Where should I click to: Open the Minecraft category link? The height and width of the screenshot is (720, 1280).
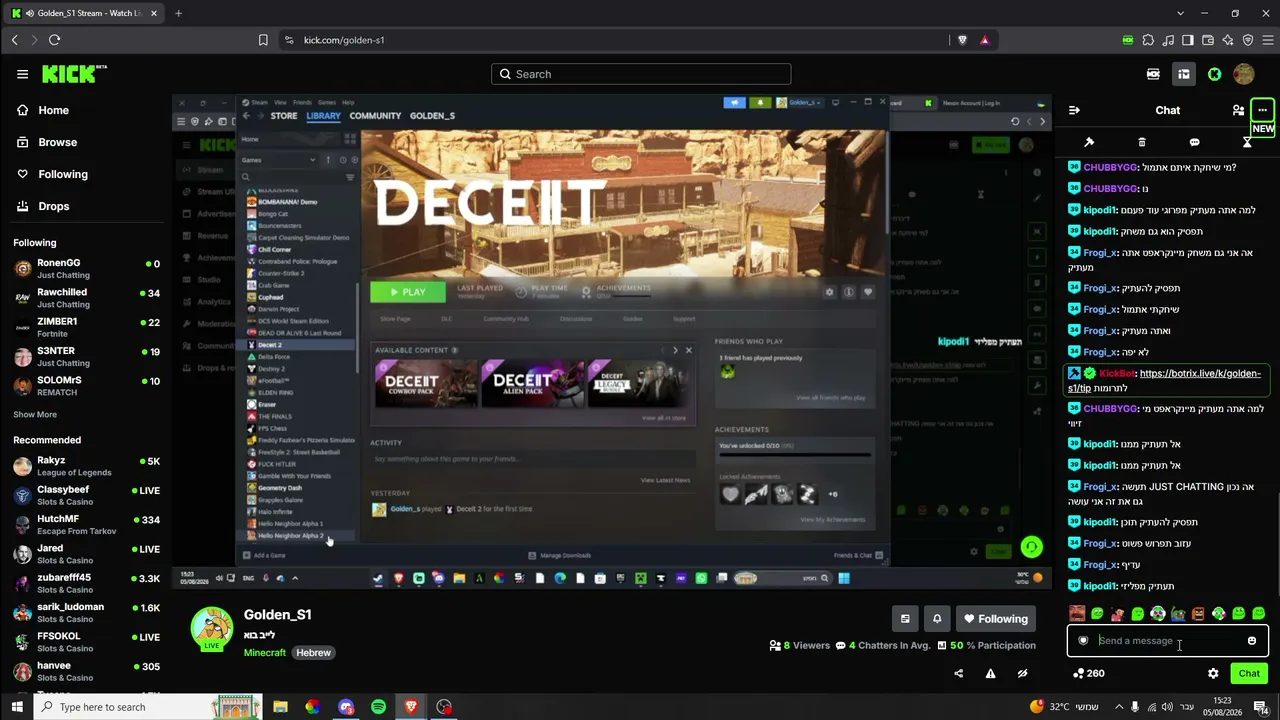point(265,653)
